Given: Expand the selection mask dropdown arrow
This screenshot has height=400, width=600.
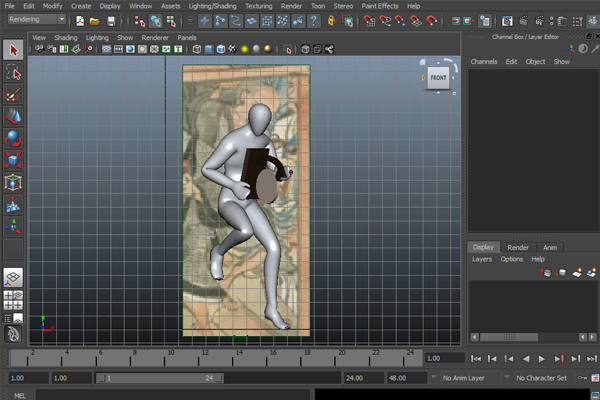Looking at the screenshot, I should [190, 21].
